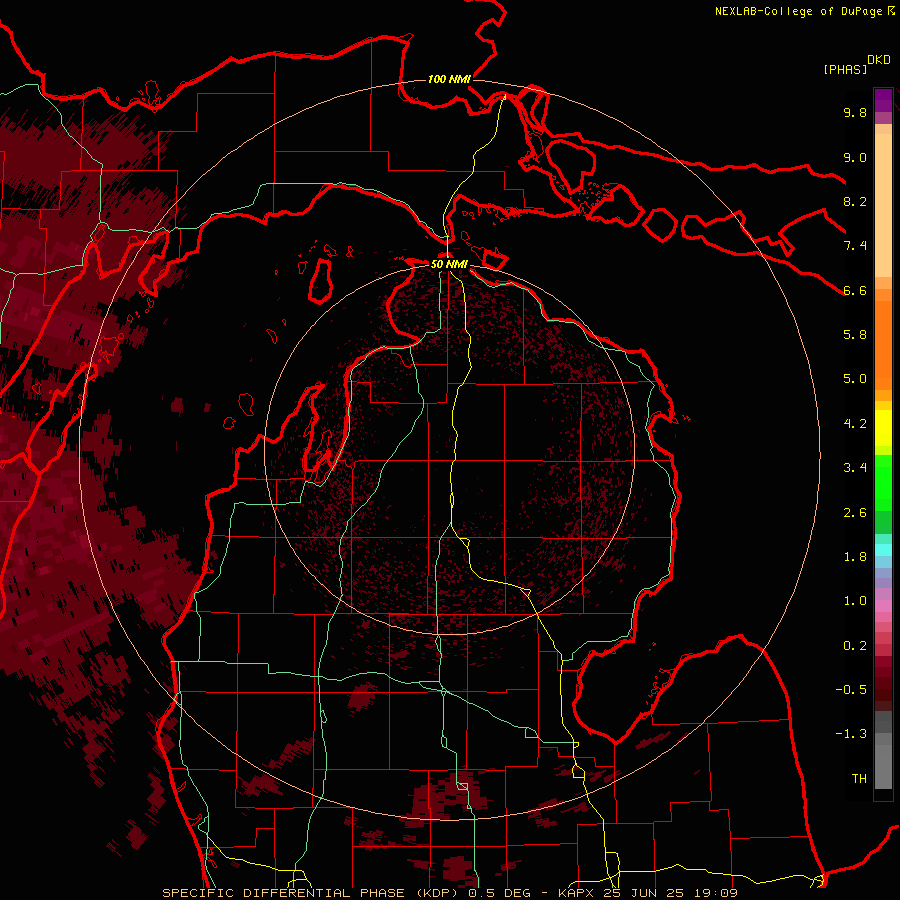The height and width of the screenshot is (900, 900).
Task: Click the -1.3 legend value
Action: tap(851, 734)
